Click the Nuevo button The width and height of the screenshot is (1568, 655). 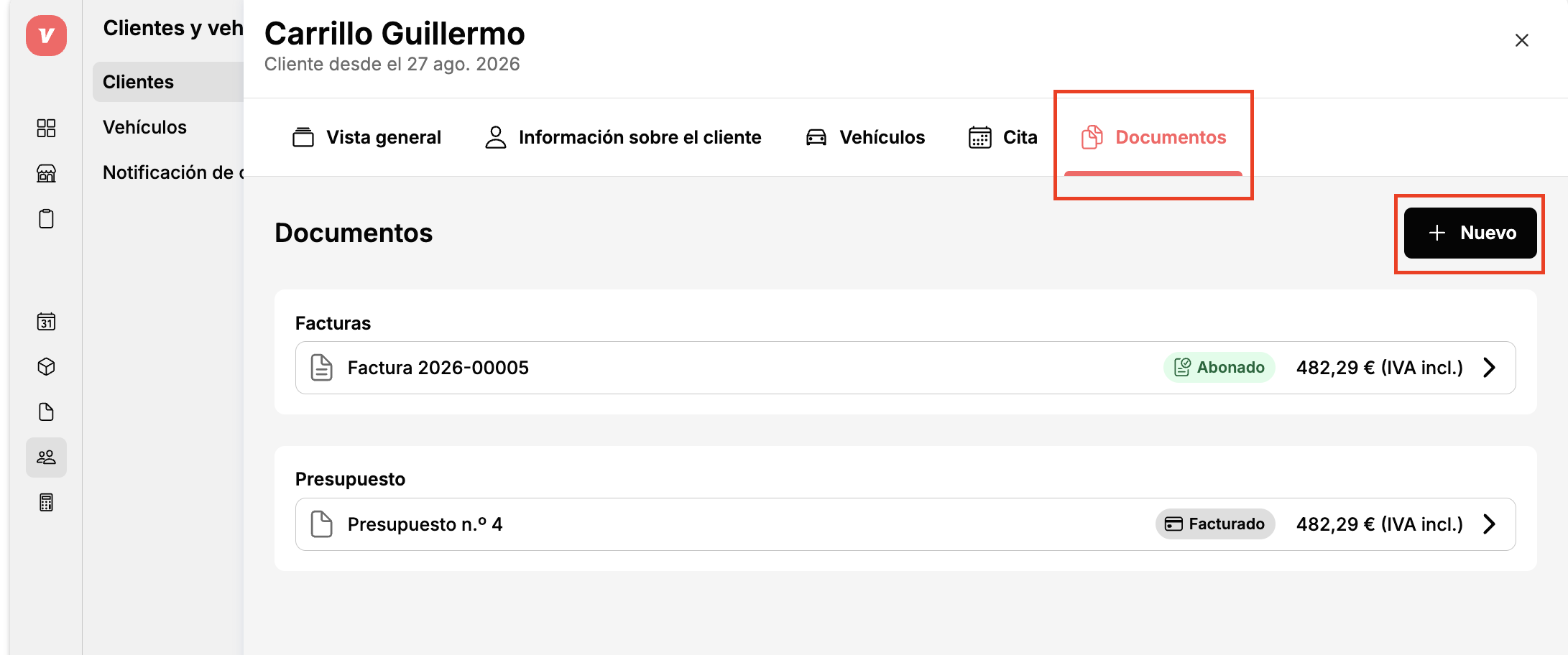coord(1470,233)
